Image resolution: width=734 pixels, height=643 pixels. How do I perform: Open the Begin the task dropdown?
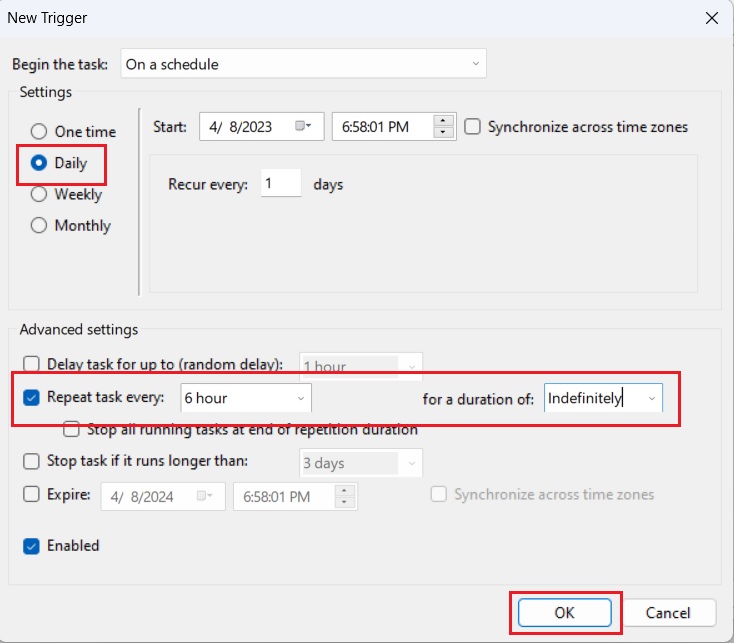coord(303,64)
